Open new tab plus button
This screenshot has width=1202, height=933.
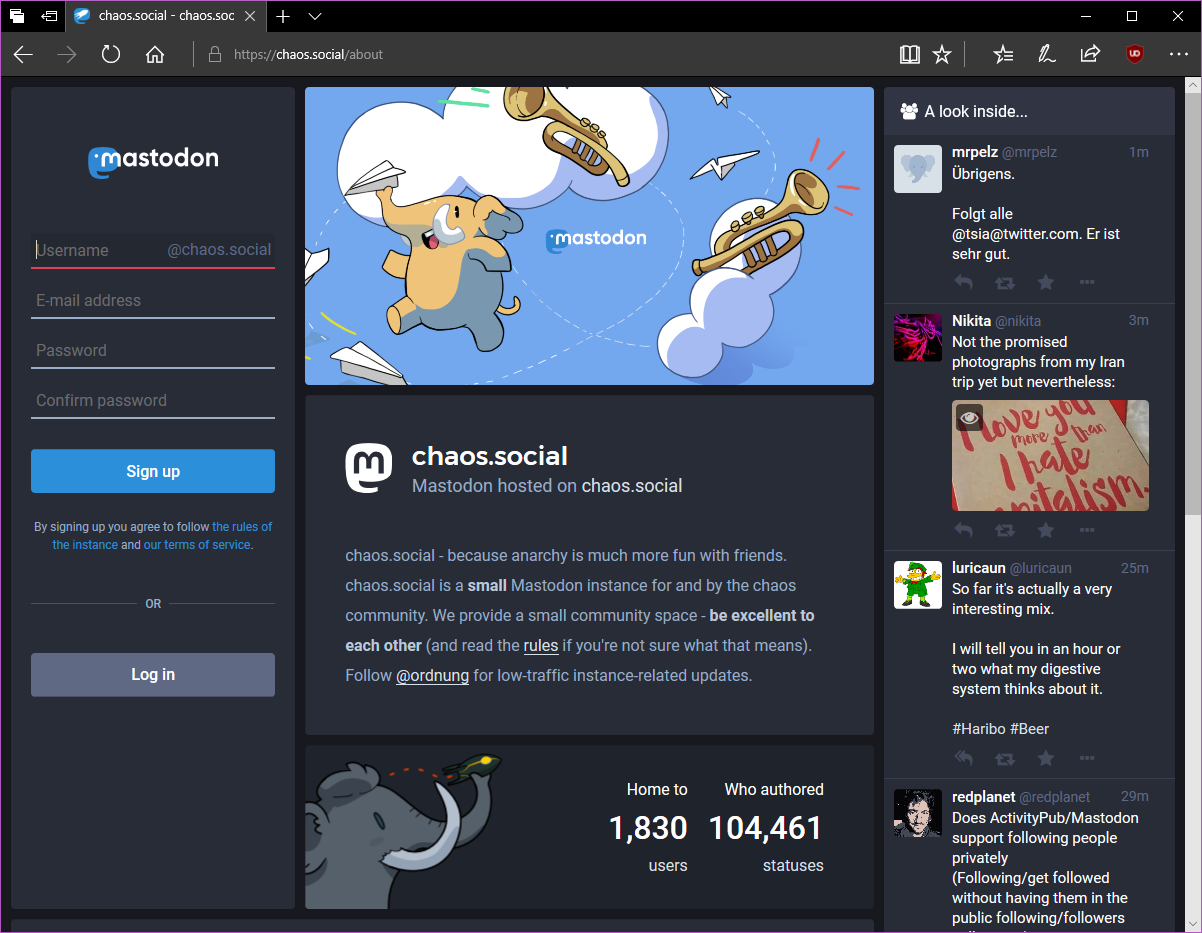point(283,16)
